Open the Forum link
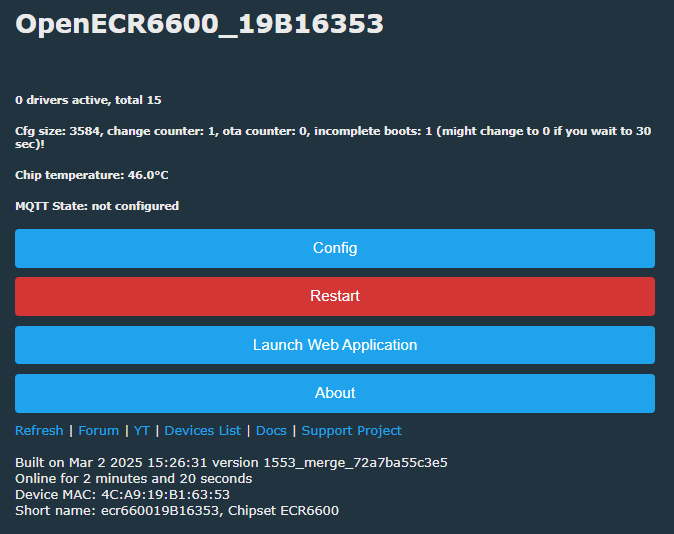The image size is (674, 534). [98, 430]
